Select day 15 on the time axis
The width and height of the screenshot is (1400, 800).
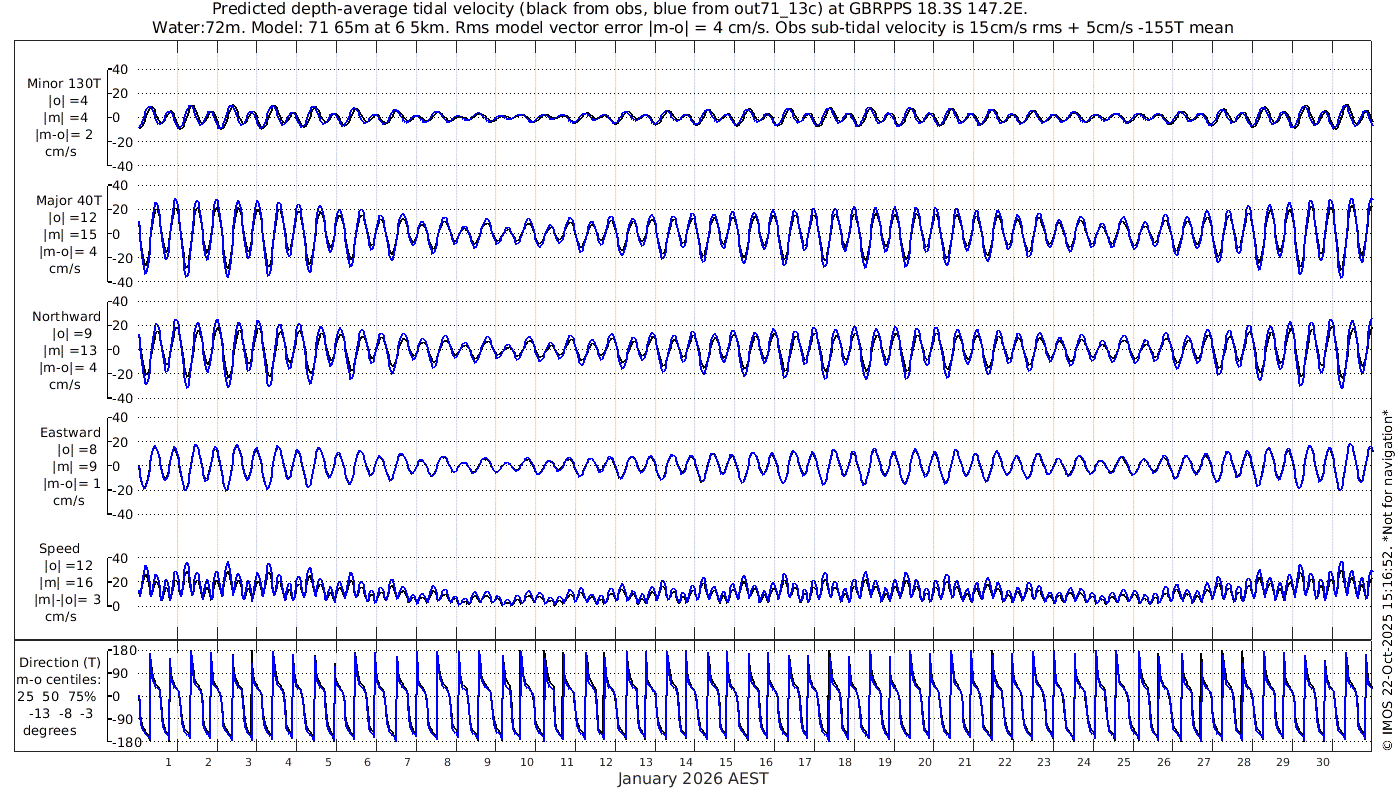click(x=726, y=763)
